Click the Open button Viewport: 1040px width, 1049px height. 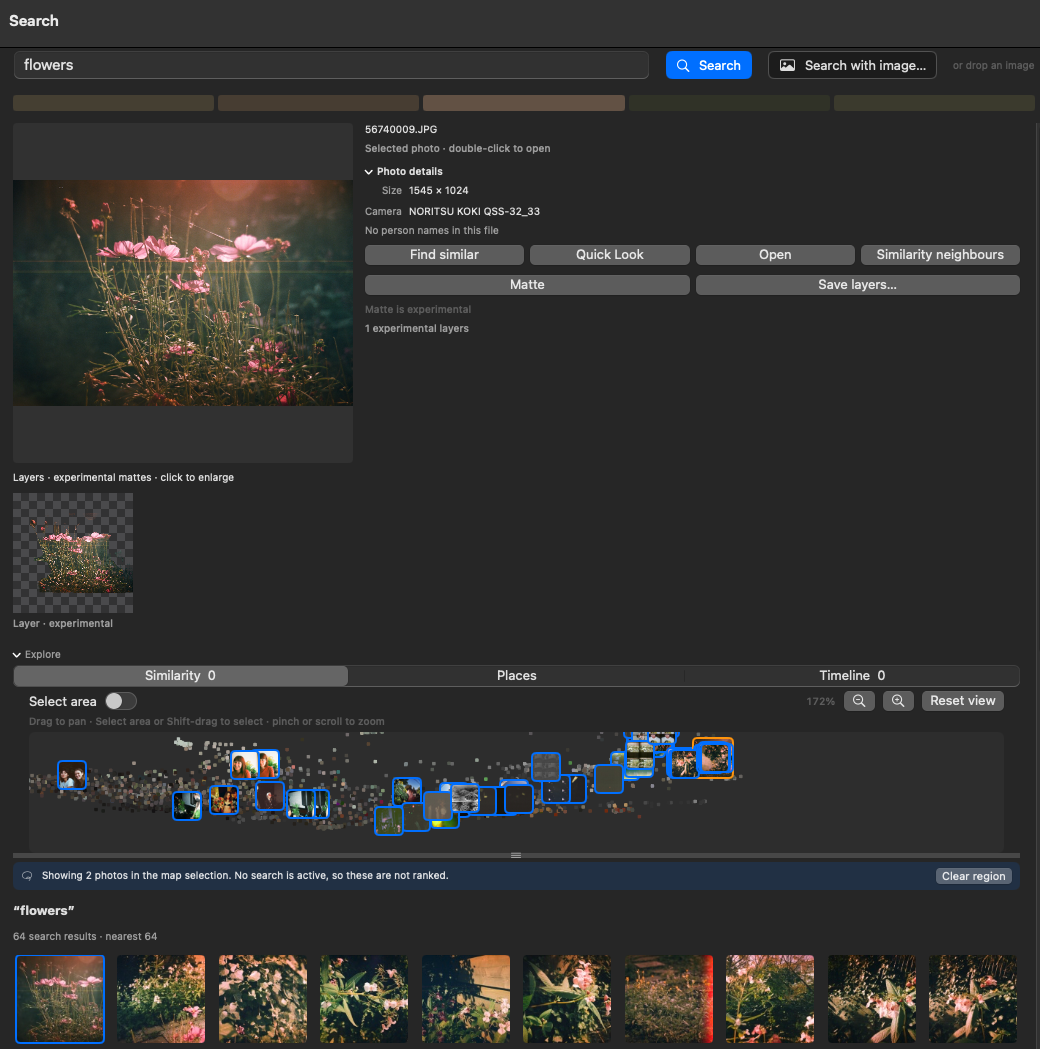[774, 255]
